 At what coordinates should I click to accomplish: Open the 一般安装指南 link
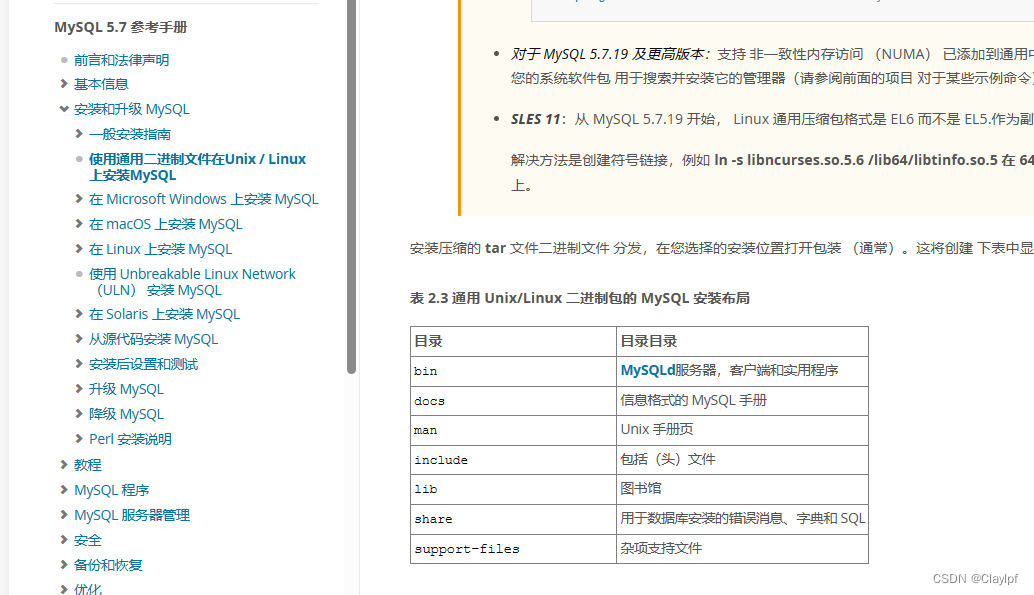coord(130,135)
